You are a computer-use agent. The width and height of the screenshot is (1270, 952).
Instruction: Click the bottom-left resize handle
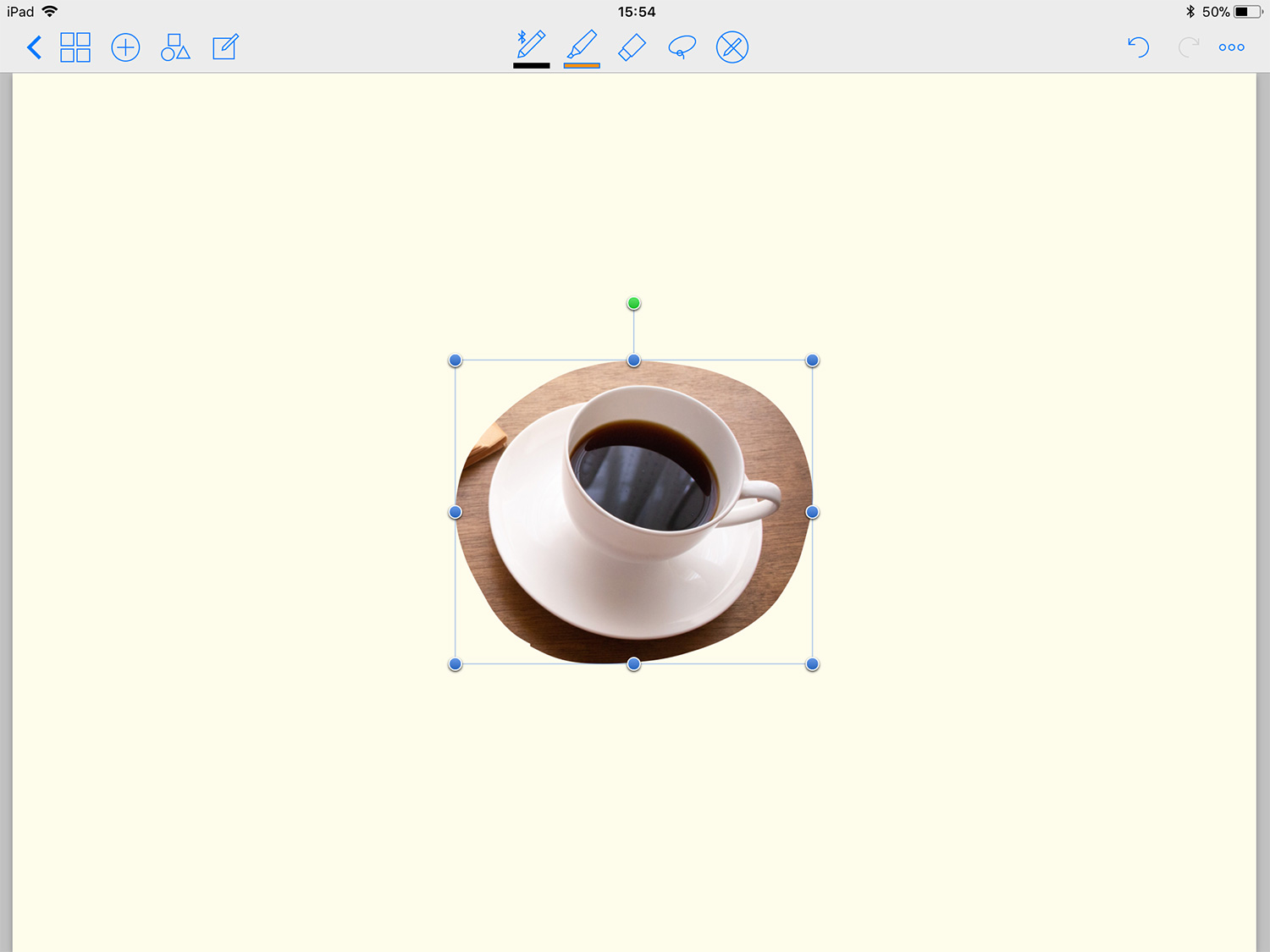point(456,664)
